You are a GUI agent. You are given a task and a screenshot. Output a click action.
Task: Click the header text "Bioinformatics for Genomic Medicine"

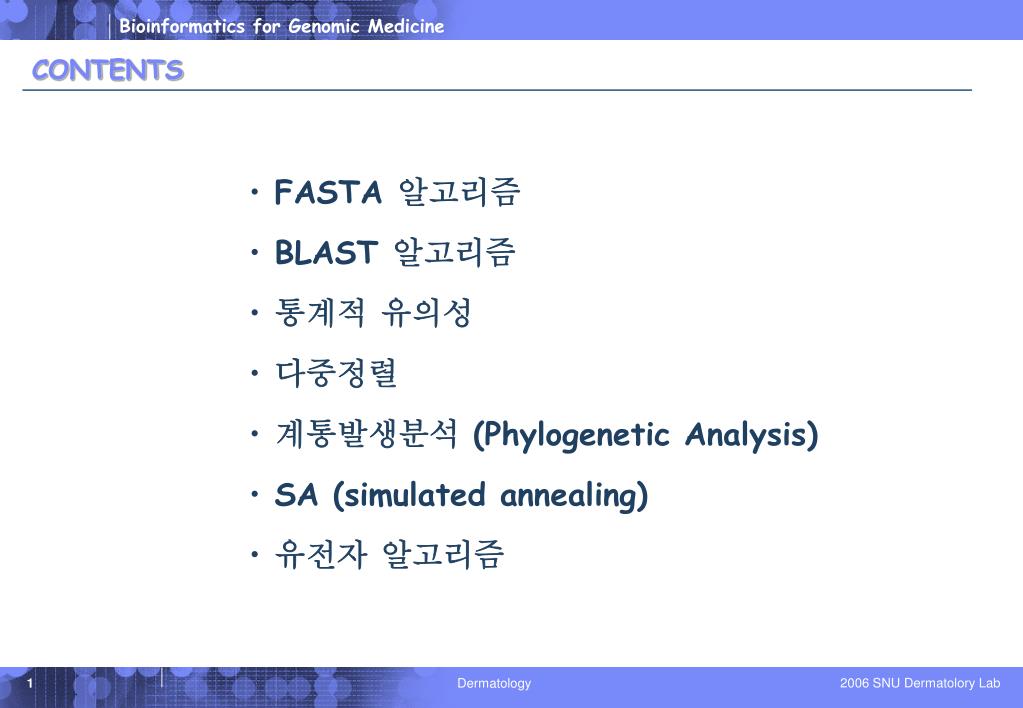[281, 26]
